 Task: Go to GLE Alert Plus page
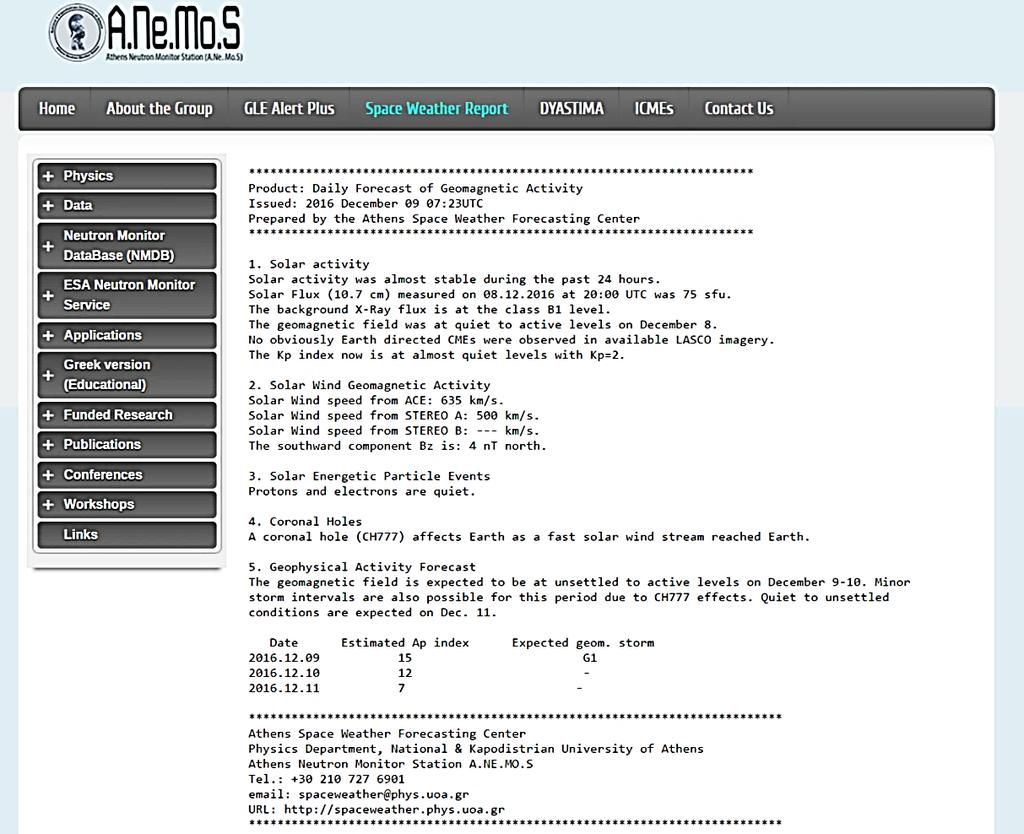click(289, 108)
